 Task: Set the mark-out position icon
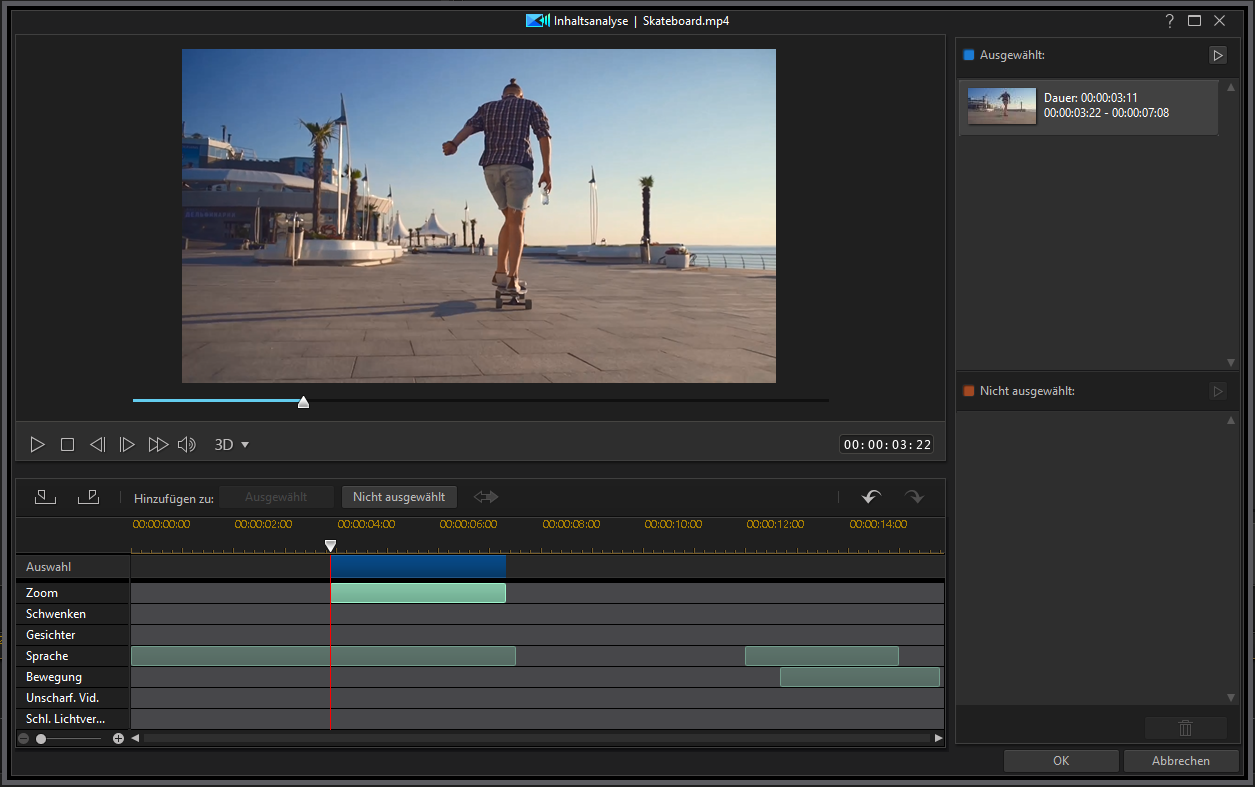pyautogui.click(x=88, y=496)
